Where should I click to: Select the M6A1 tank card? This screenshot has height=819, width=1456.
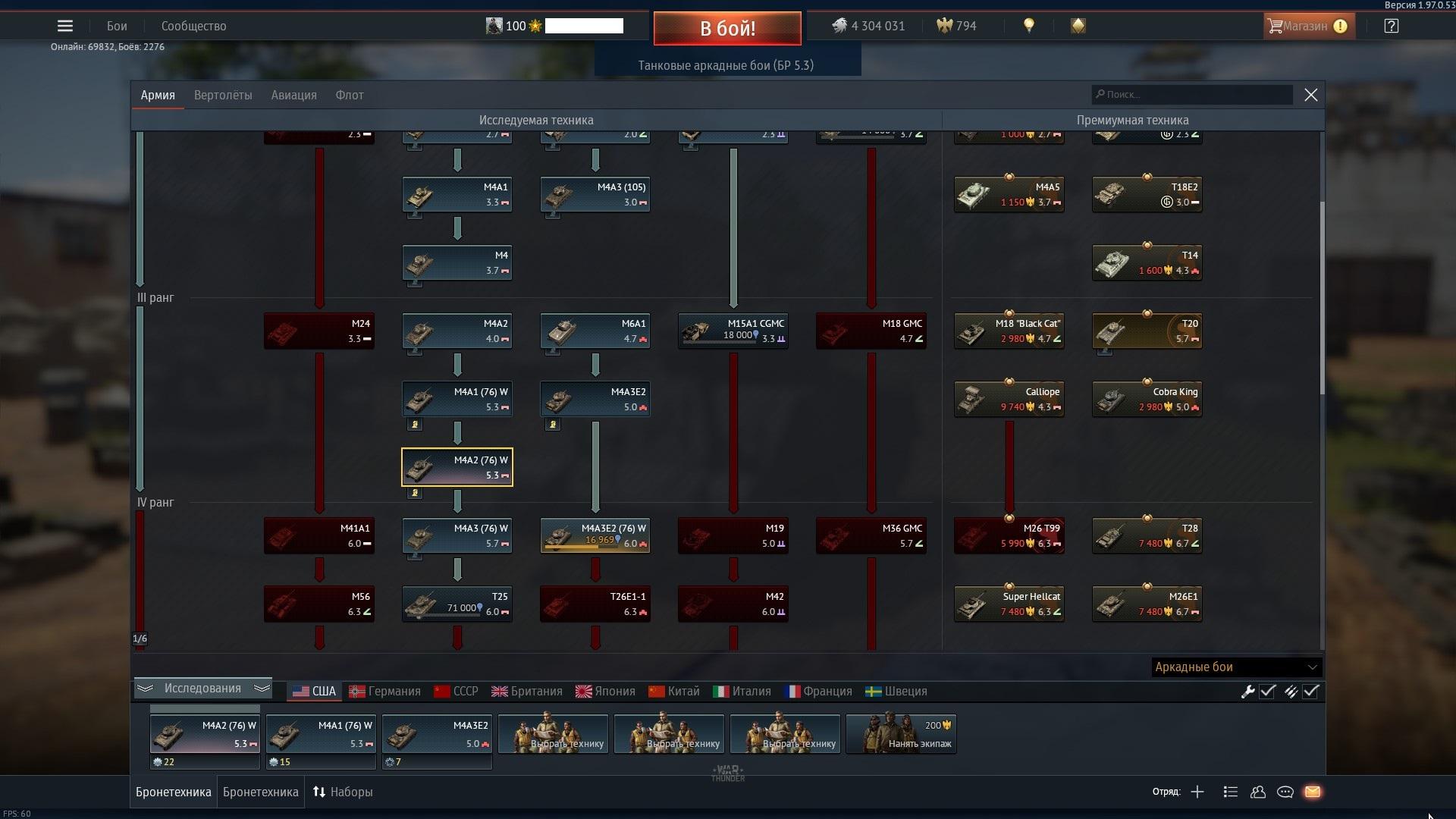595,331
